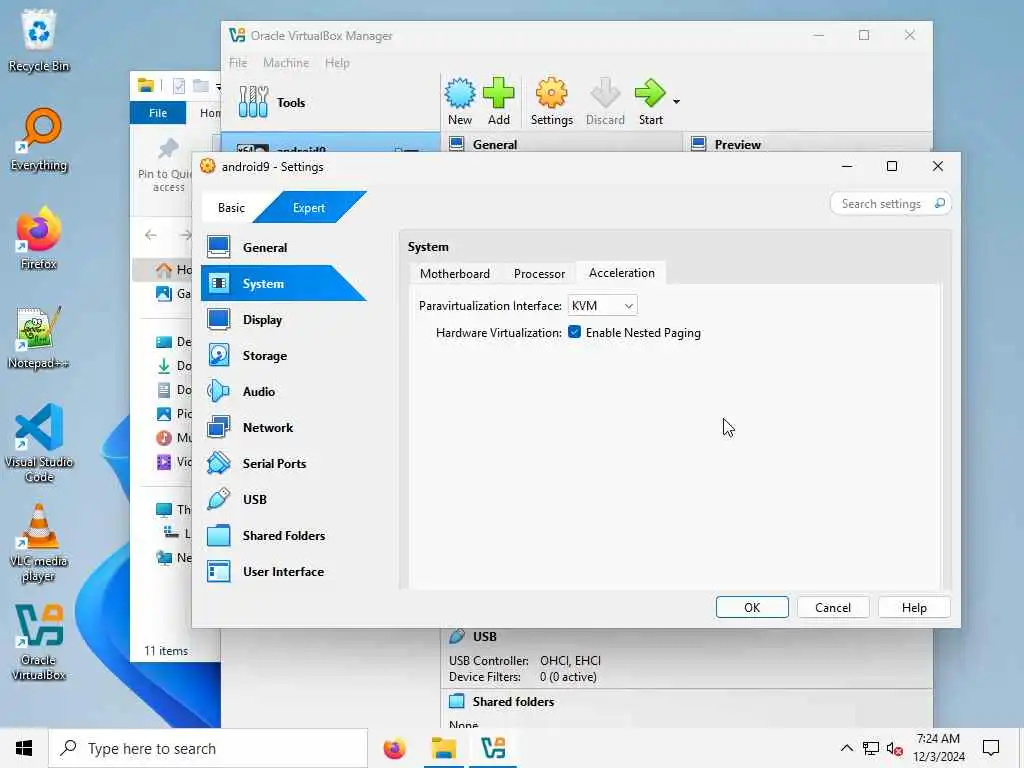Screen dimensions: 1024x768
Task: Click the Preview section header
Action: pos(737,144)
